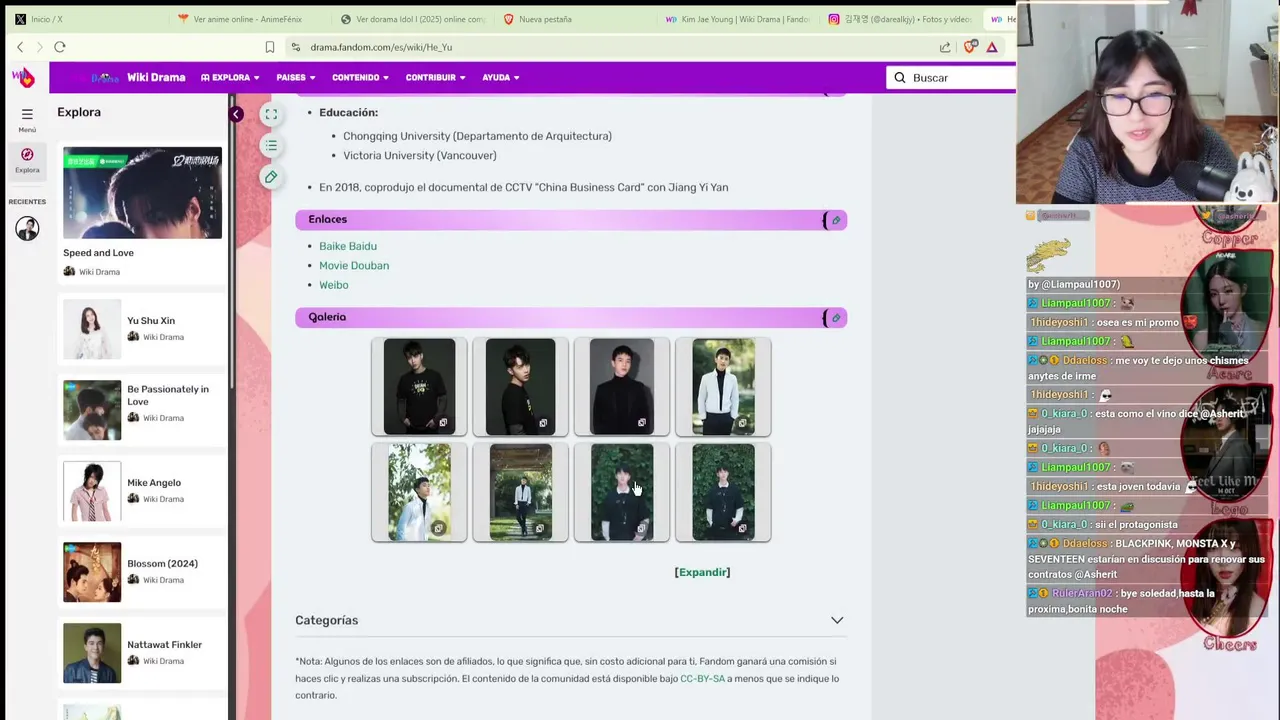Open the Contenido dropdown menu
The height and width of the screenshot is (720, 1280).
coord(360,78)
